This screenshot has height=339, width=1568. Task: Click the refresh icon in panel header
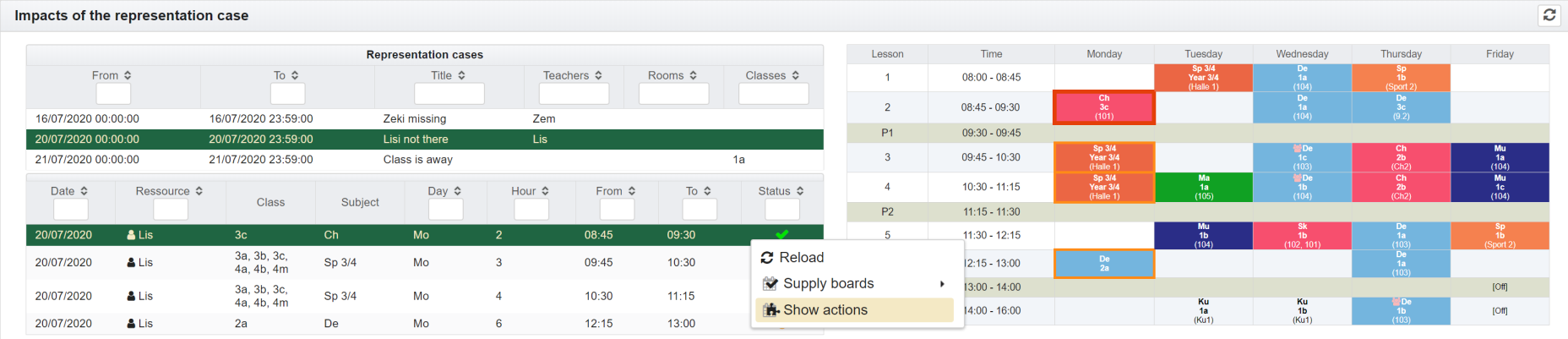(x=1549, y=15)
